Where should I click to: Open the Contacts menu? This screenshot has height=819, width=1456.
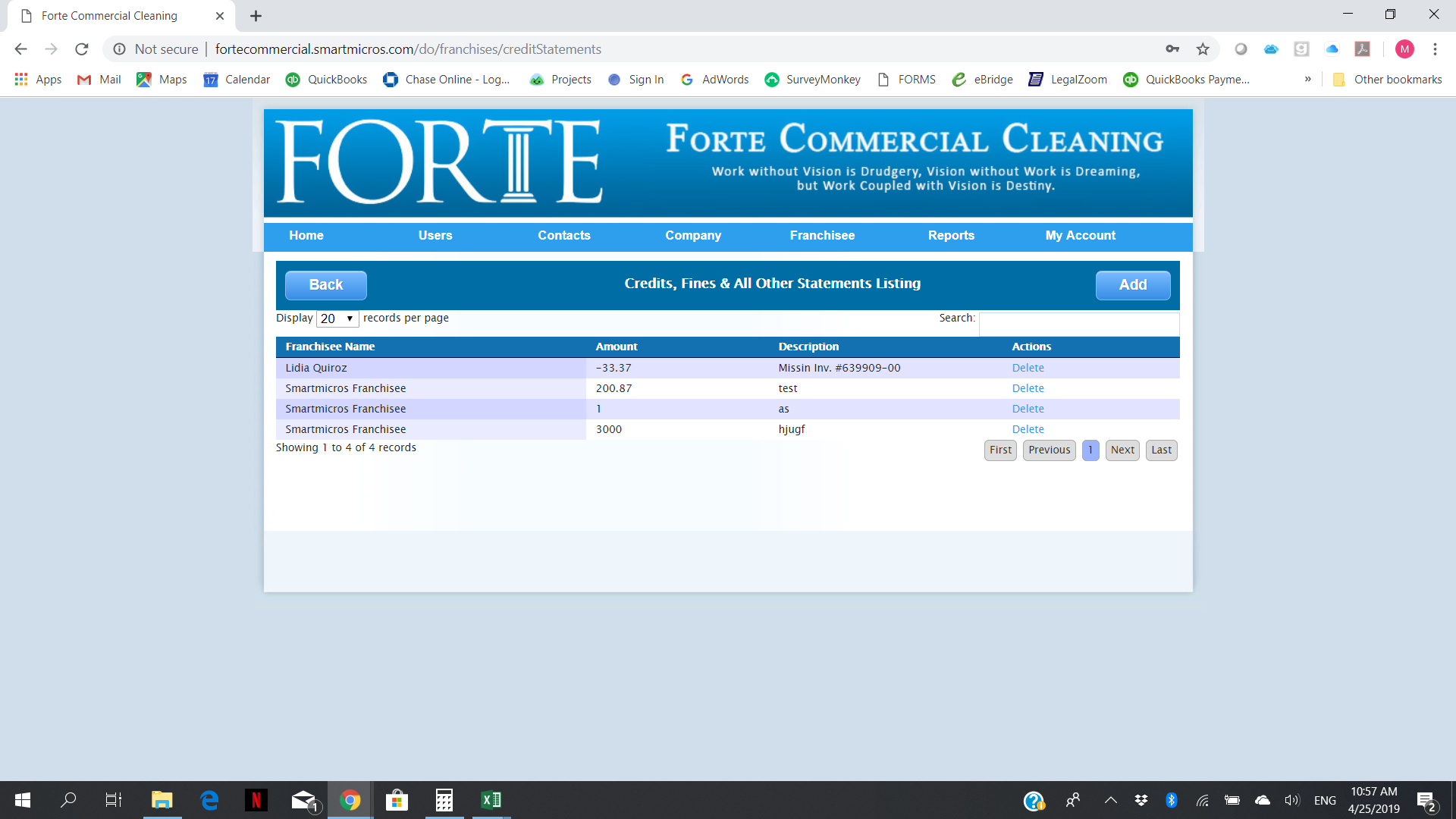(x=564, y=236)
